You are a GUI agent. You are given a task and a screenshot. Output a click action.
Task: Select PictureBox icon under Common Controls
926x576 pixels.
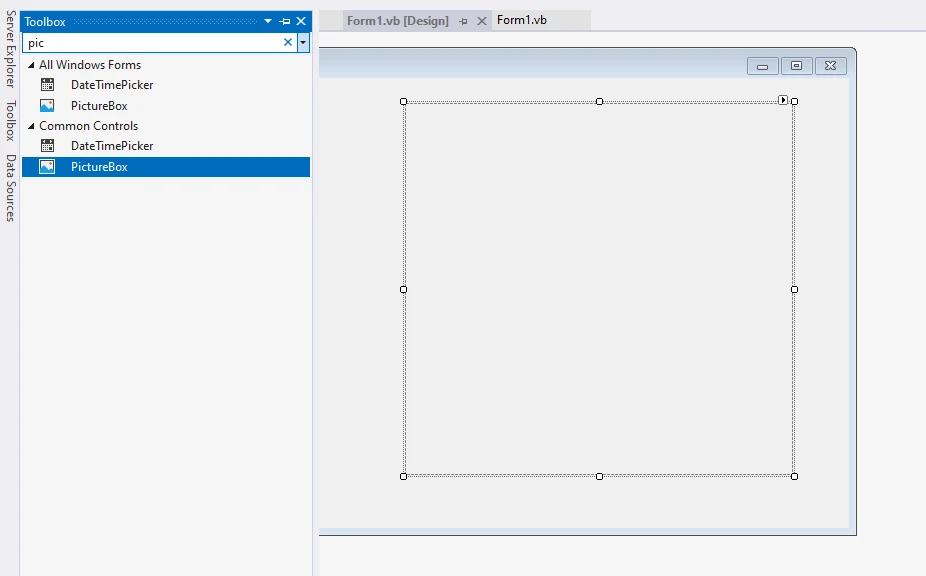pos(47,167)
